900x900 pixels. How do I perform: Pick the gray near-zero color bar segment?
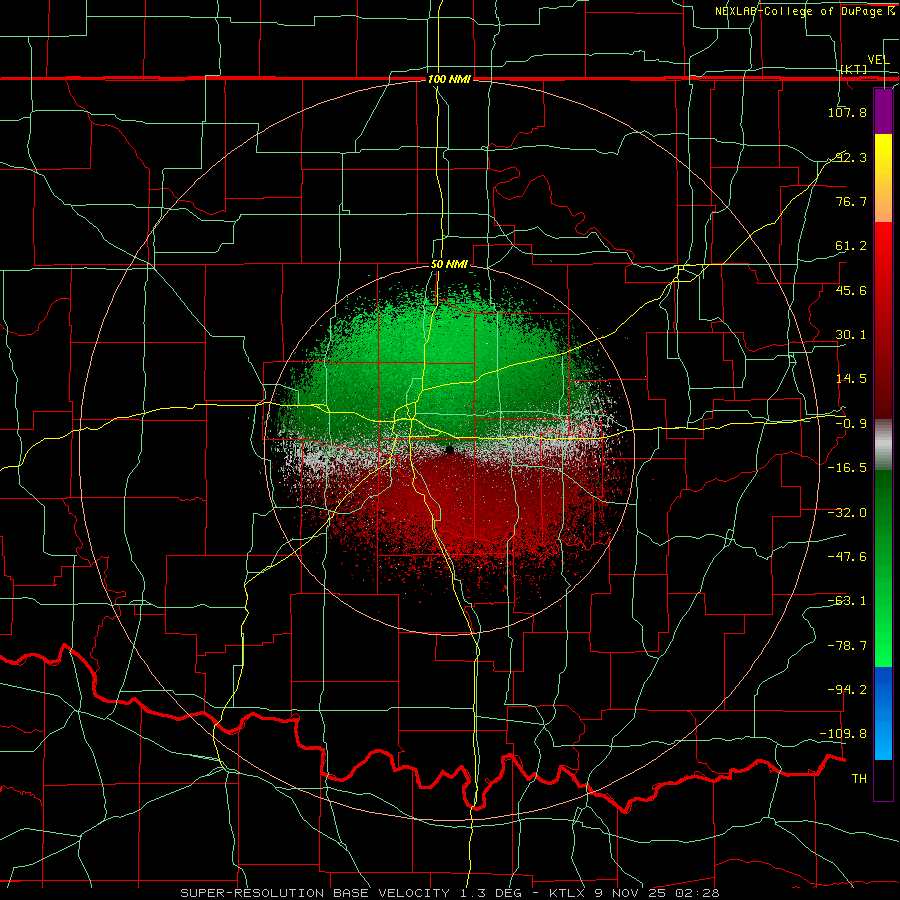883,446
